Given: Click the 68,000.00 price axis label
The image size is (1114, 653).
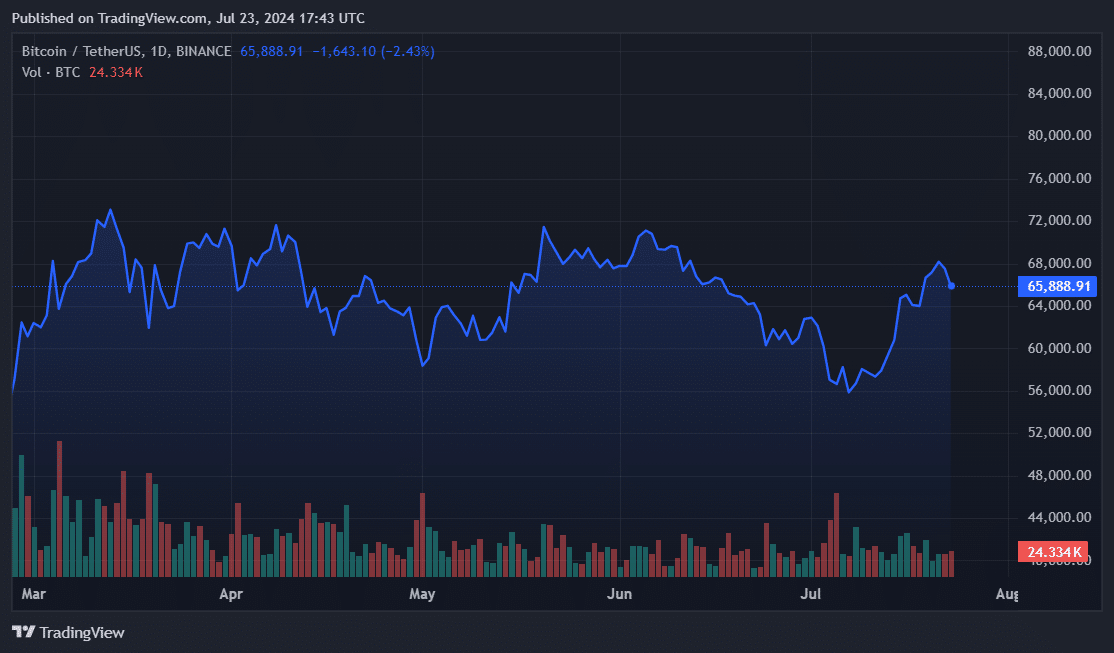Looking at the screenshot, I should (1059, 264).
